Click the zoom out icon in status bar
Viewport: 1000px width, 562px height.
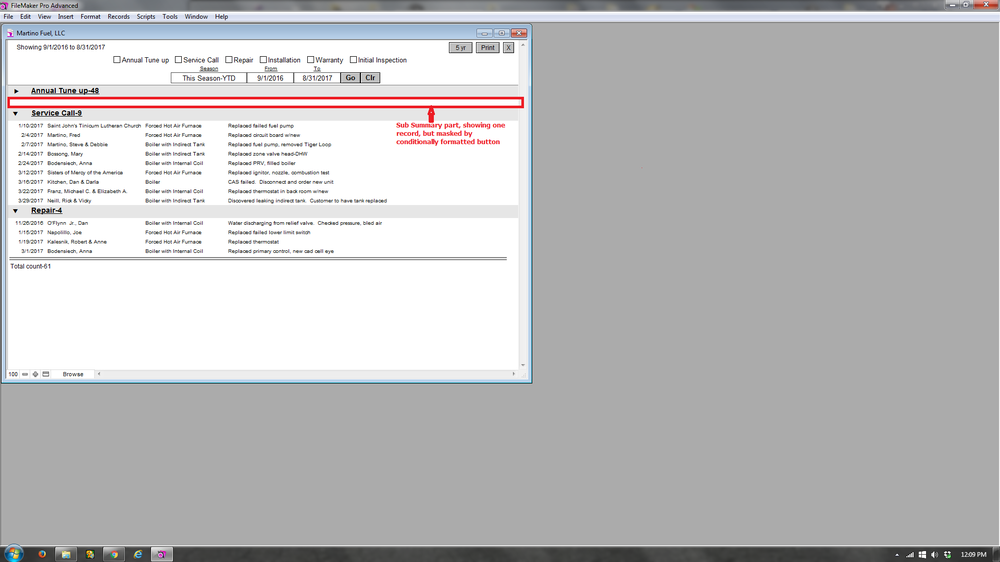coord(25,374)
